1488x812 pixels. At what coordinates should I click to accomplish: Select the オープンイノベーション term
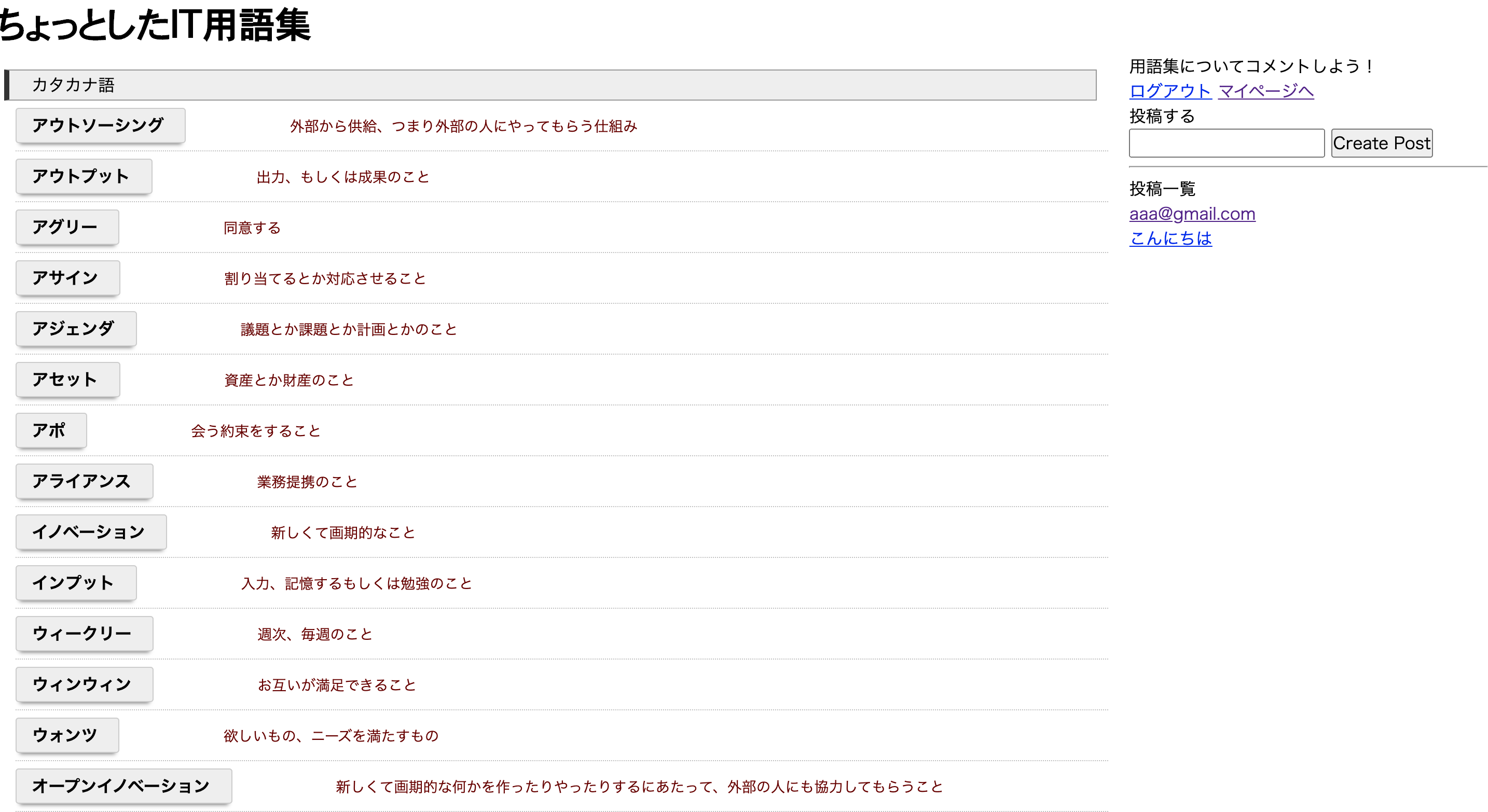123,786
